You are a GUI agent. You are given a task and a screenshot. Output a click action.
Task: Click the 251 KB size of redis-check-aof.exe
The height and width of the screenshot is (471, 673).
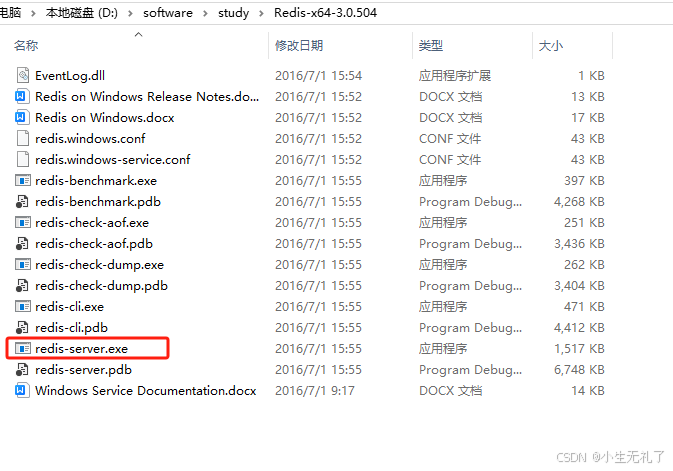point(584,222)
